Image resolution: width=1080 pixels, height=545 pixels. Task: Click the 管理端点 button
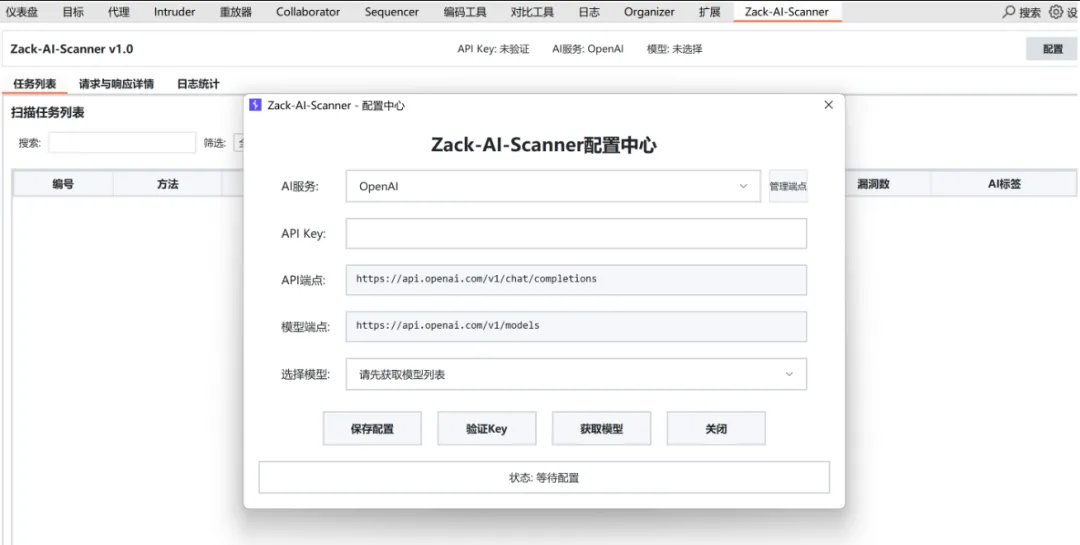[788, 186]
